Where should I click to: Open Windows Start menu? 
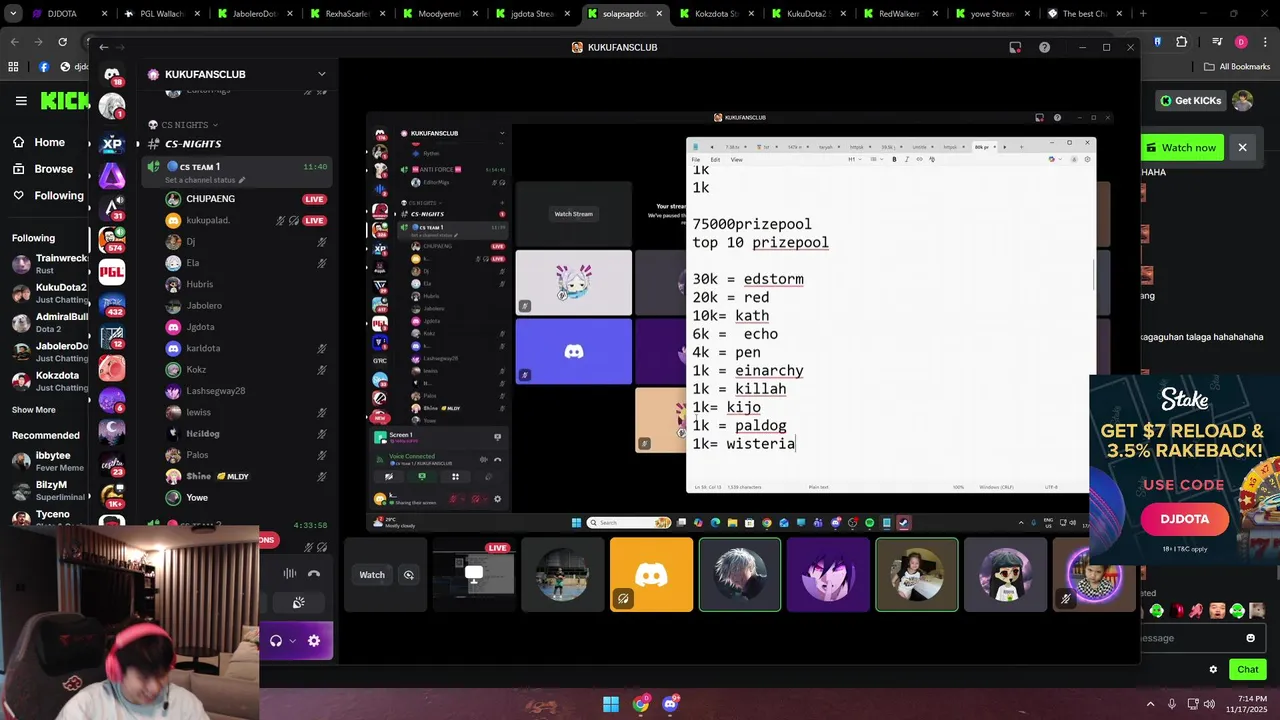coord(611,704)
